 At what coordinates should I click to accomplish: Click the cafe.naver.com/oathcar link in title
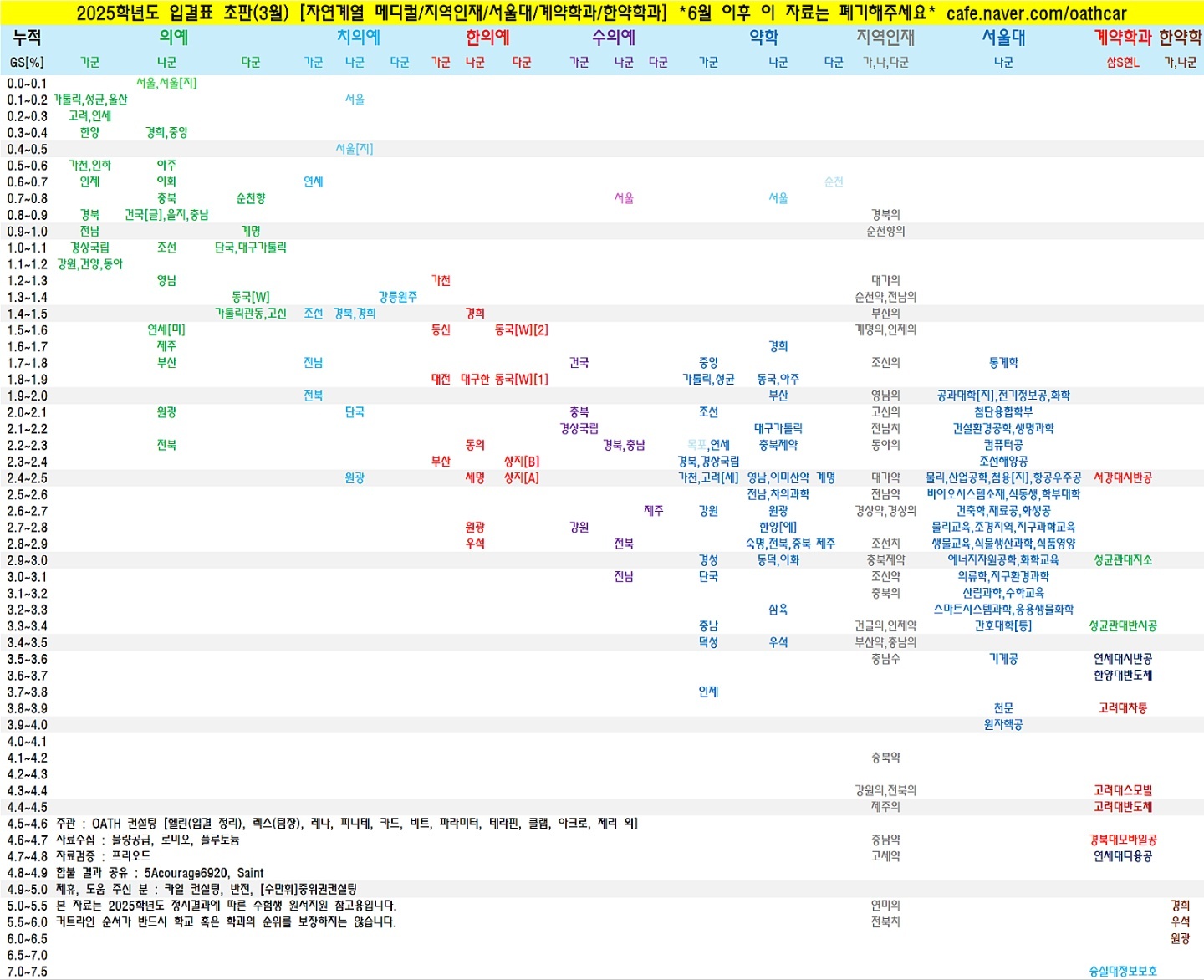[x=1036, y=13]
